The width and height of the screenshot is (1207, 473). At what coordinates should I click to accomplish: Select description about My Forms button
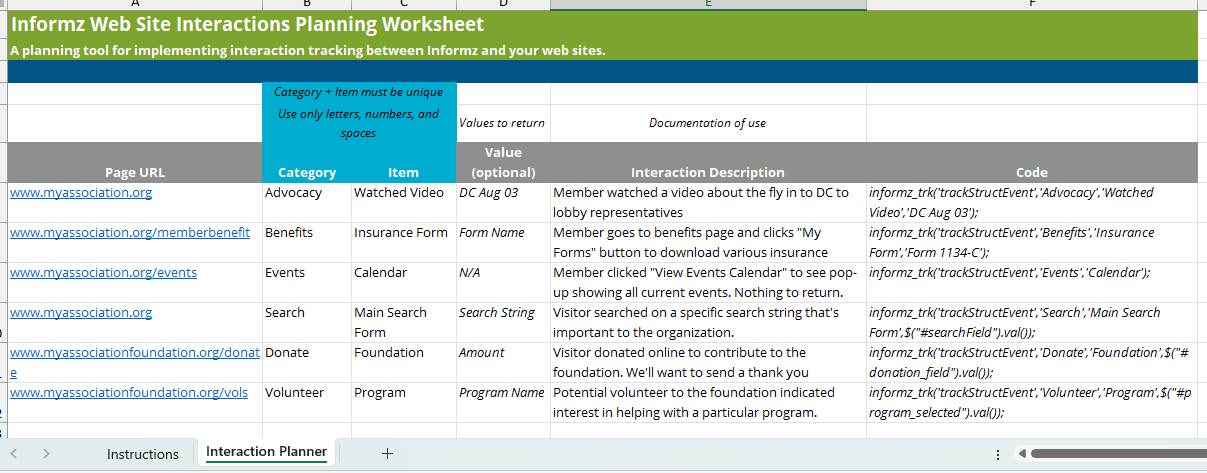point(708,242)
